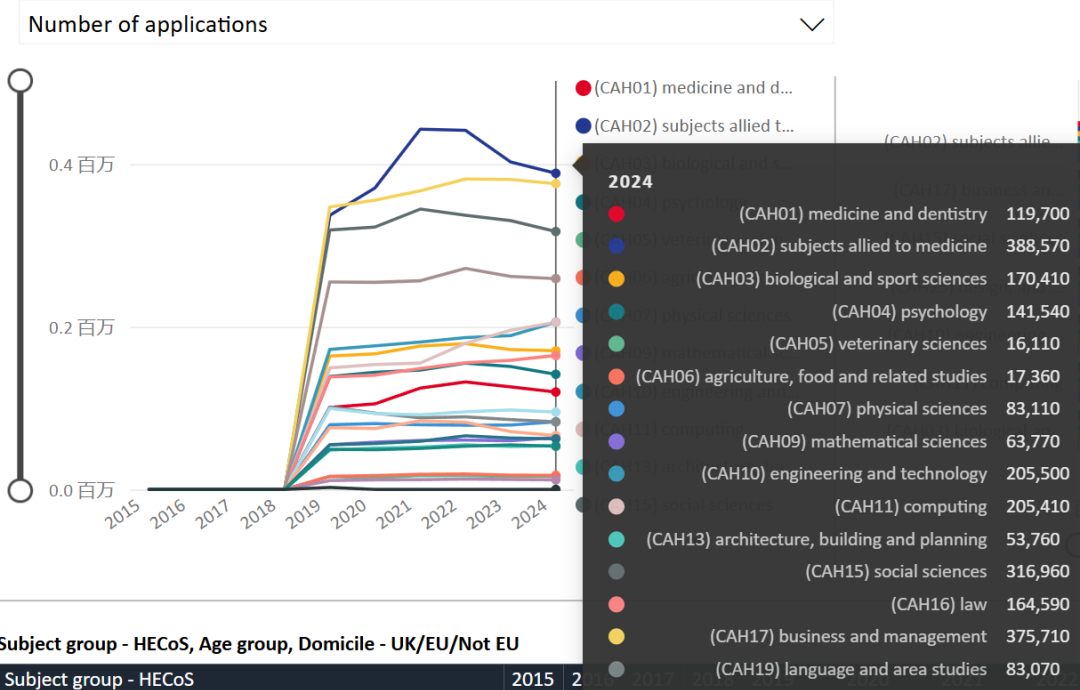Click the Subject group - HECoS column header
1080x690 pixels.
point(100,680)
